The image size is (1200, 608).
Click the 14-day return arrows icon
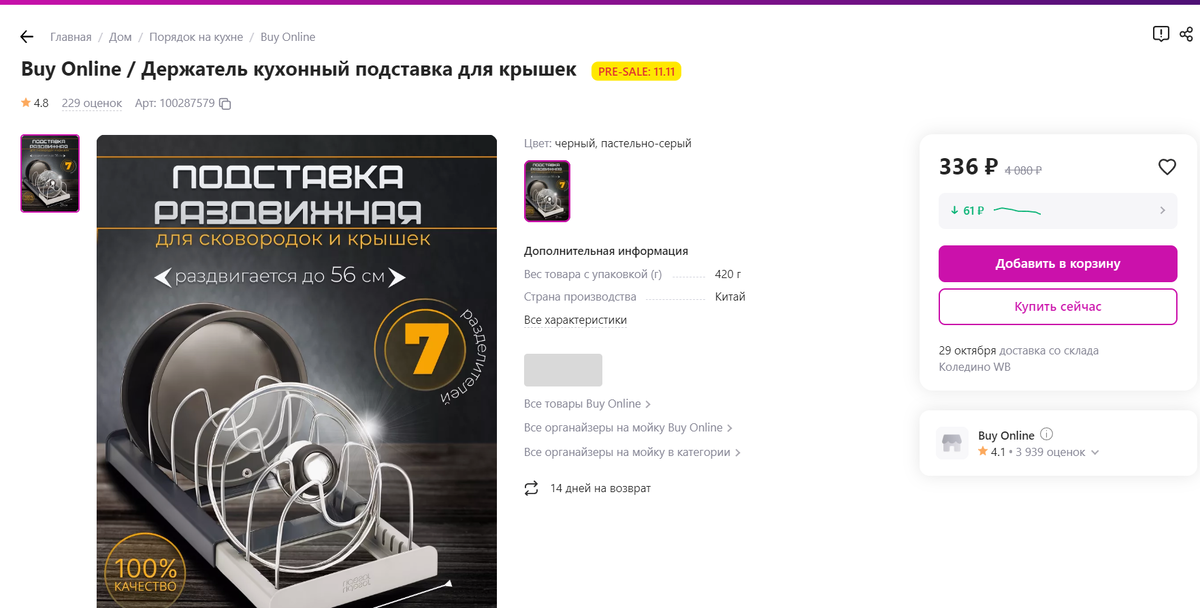tap(531, 488)
